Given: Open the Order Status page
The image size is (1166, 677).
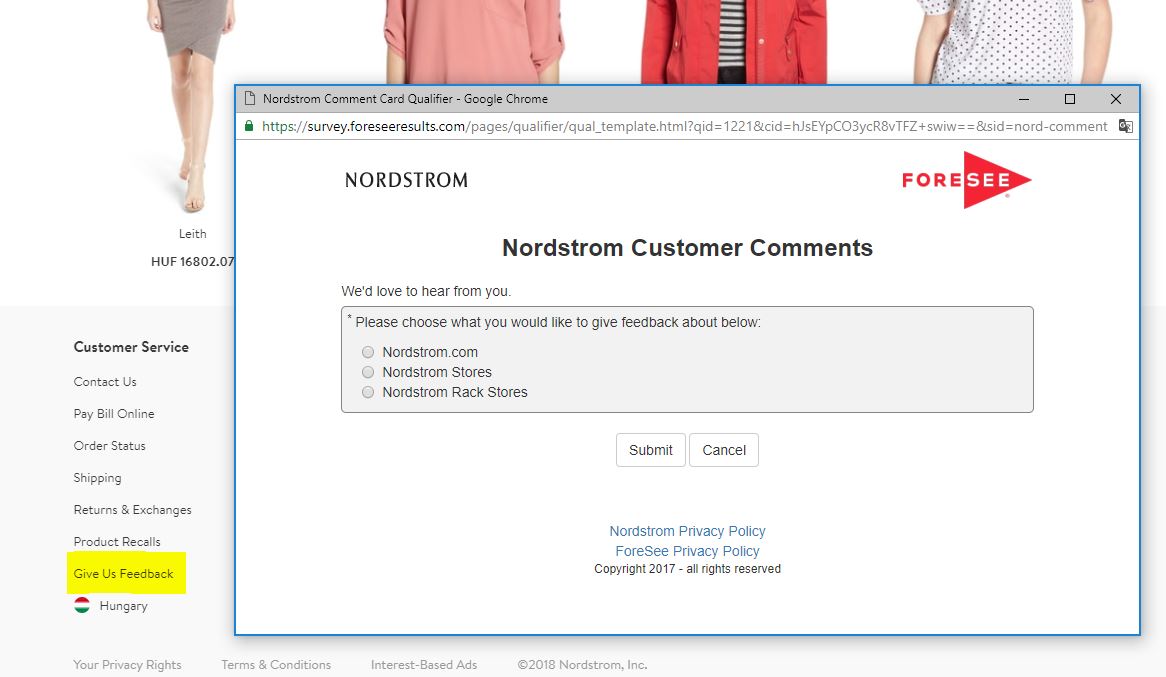Looking at the screenshot, I should [x=110, y=445].
